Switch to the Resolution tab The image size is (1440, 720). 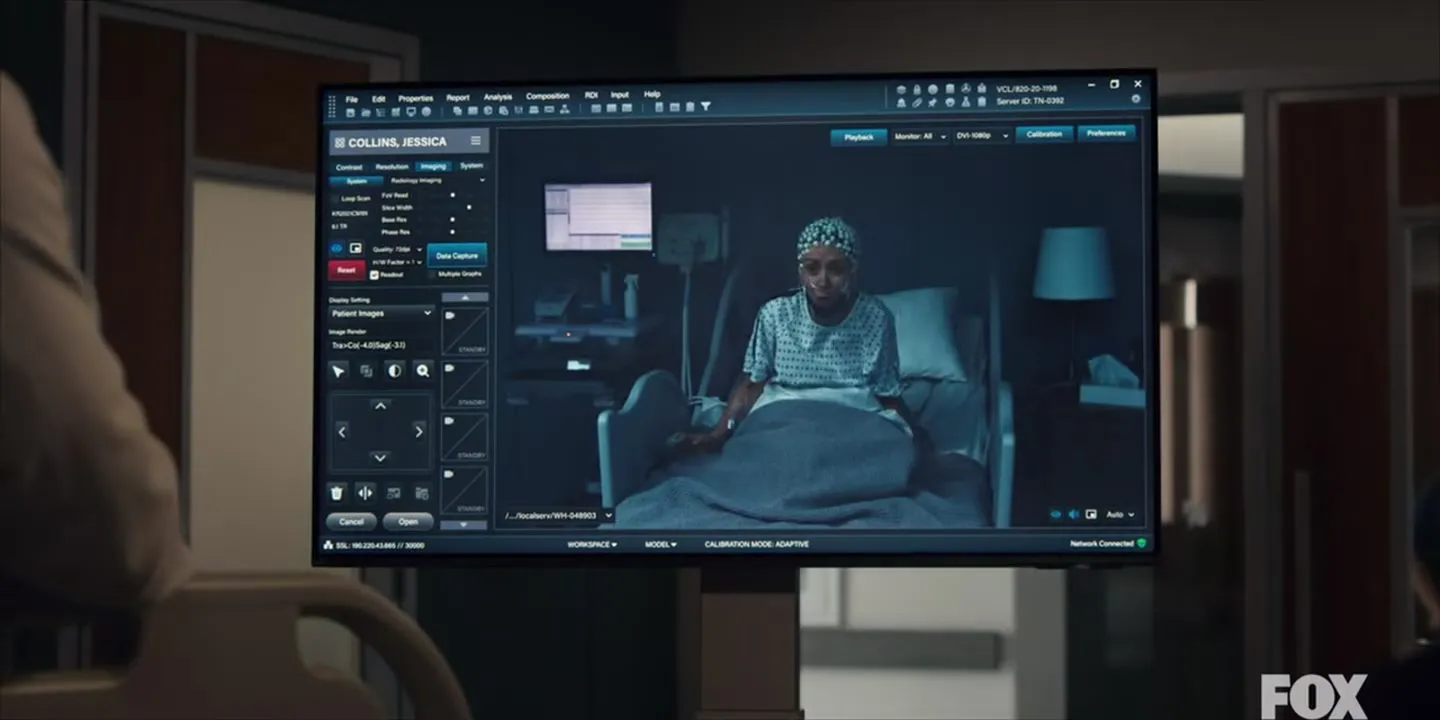pos(392,167)
